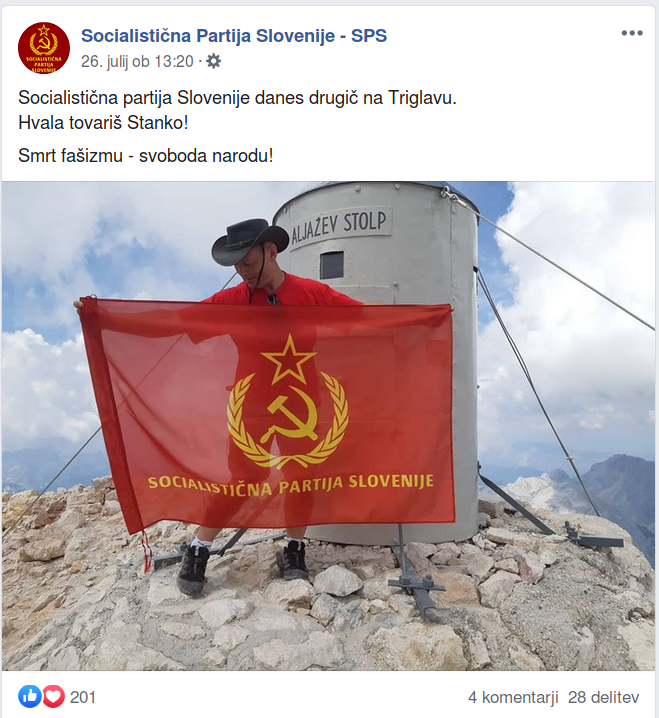
Task: Open the Triglav summit photo
Action: point(328,426)
